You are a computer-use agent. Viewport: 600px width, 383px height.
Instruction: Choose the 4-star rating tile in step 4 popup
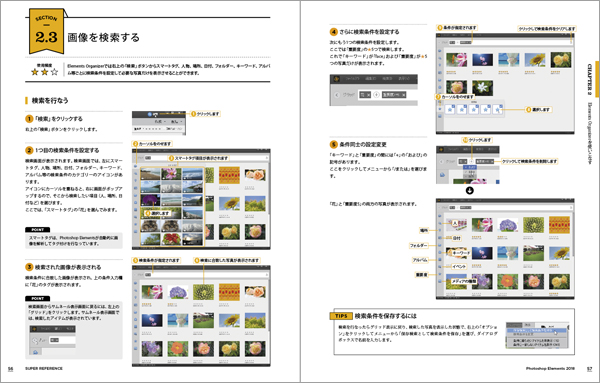coord(486,110)
